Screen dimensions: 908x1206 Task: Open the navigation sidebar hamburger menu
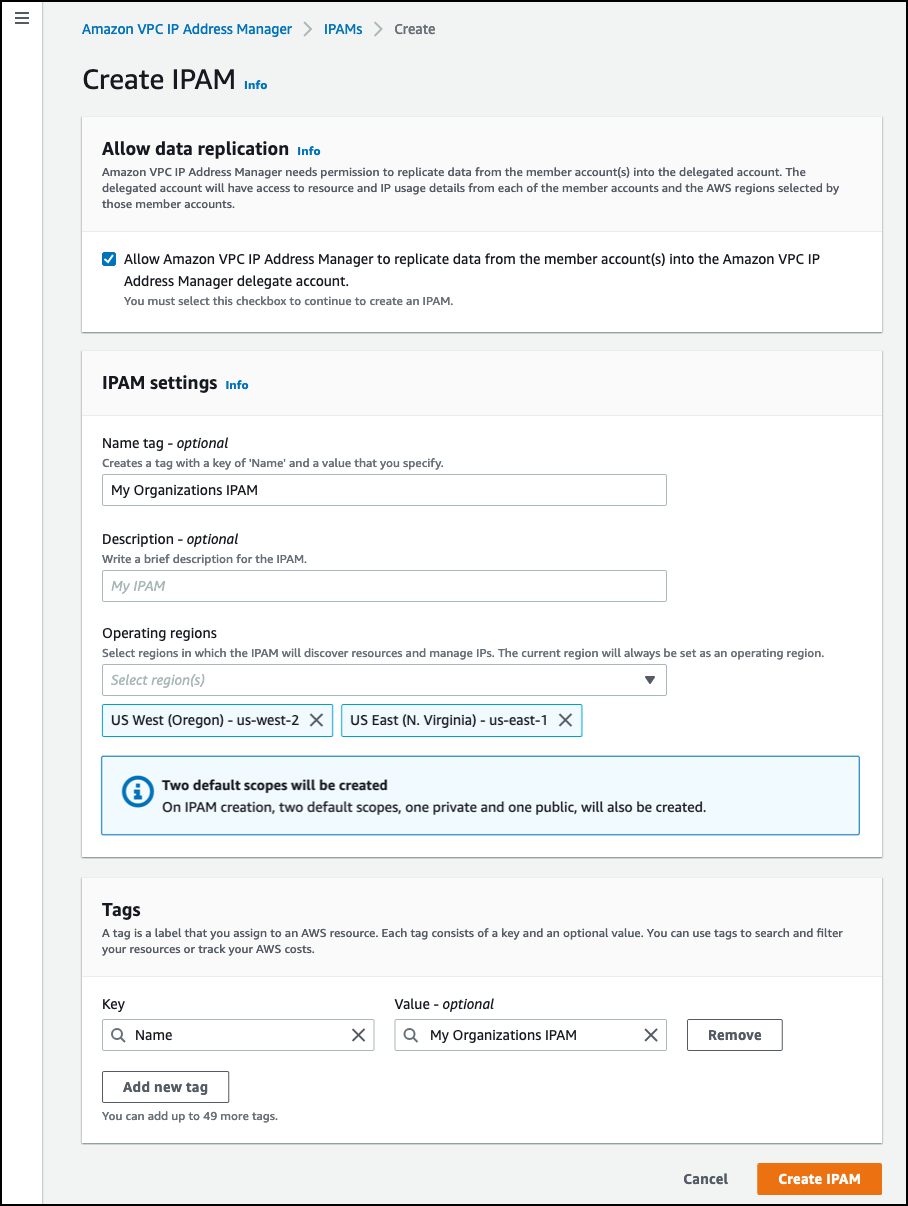[x=21, y=18]
